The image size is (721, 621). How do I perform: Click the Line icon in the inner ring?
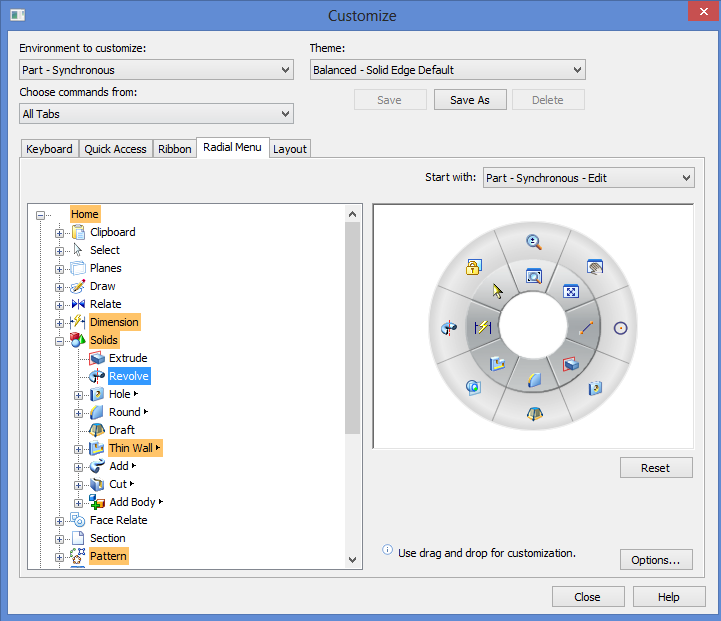(586, 328)
